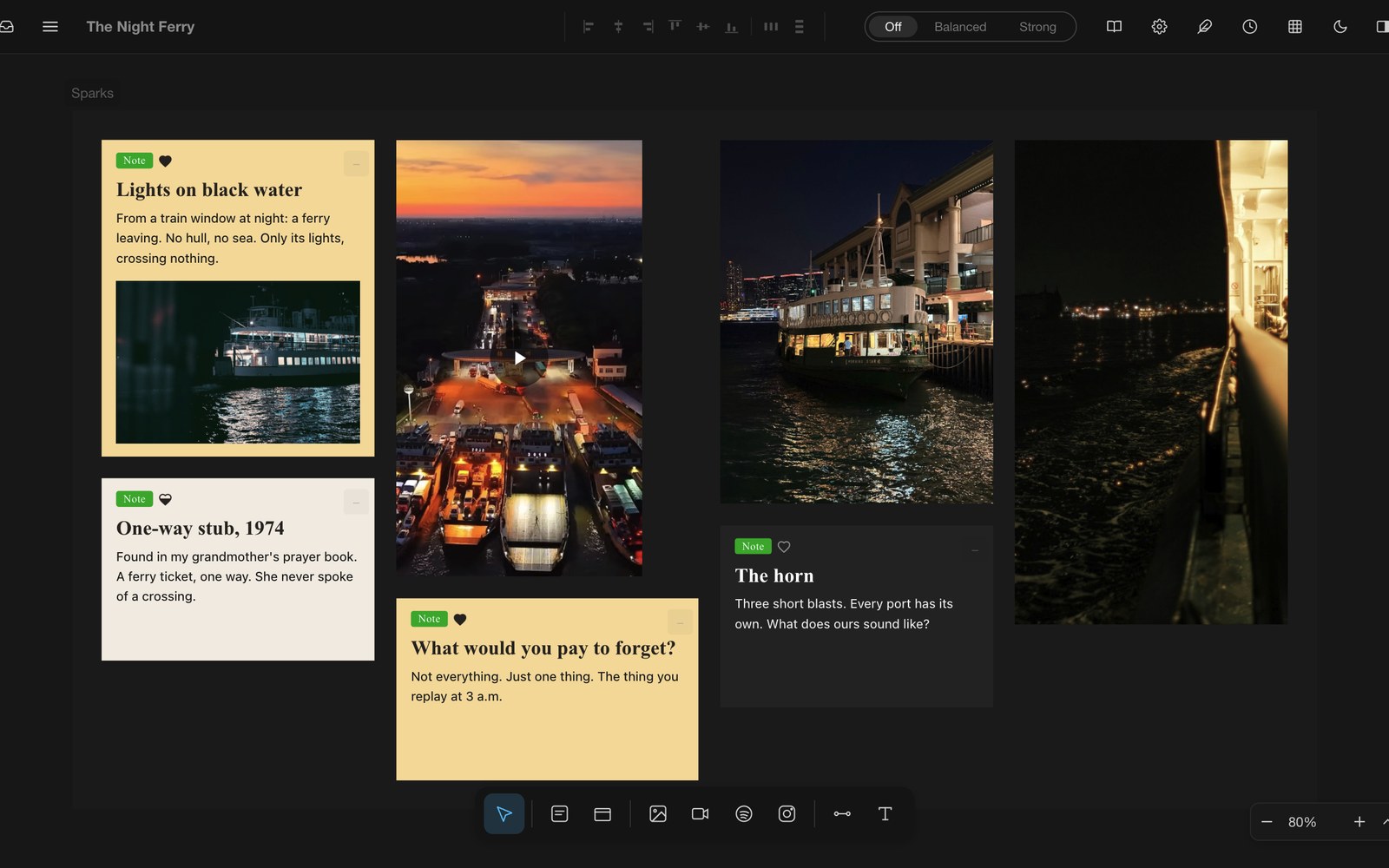The height and width of the screenshot is (868, 1389).
Task: Insert a video from toolbar
Action: pos(701,814)
